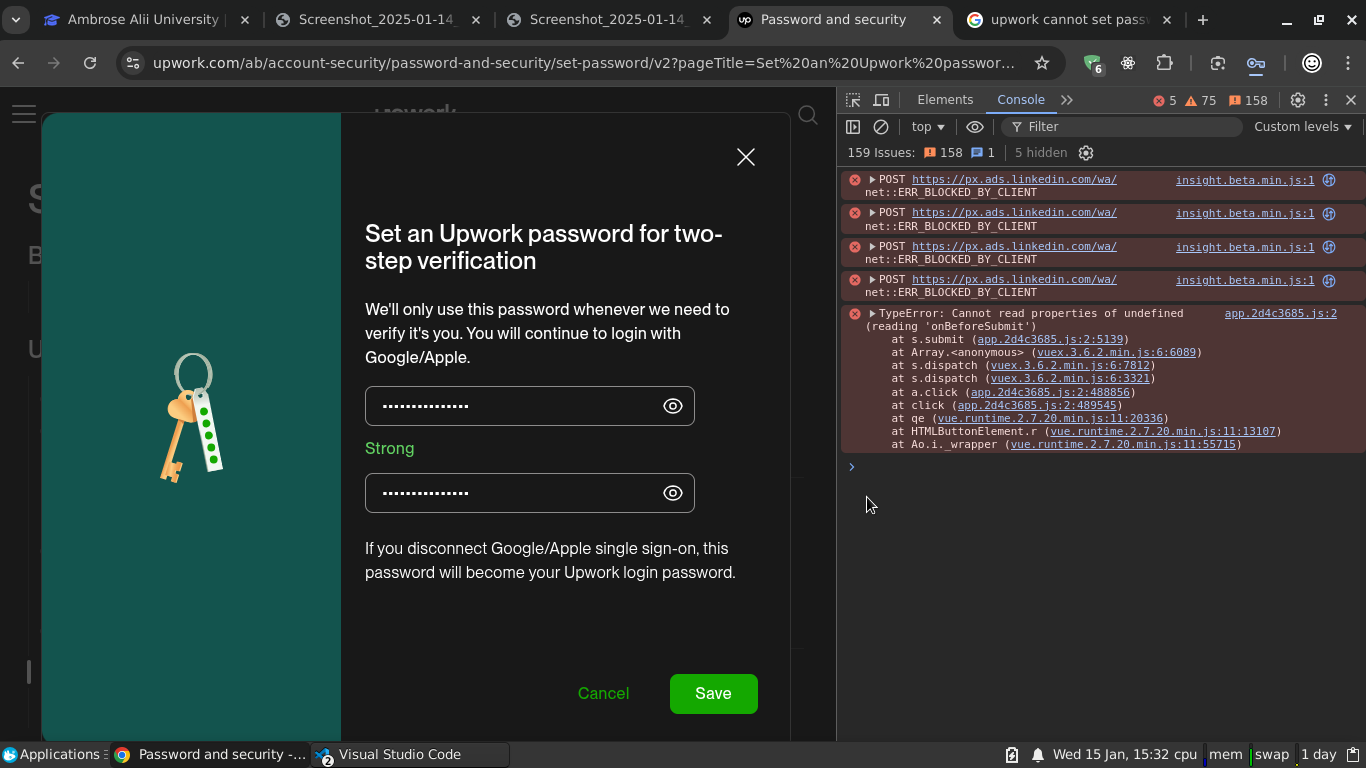1366x768 pixels.
Task: Toggle the DevTools device toolbar
Action: pos(881,100)
